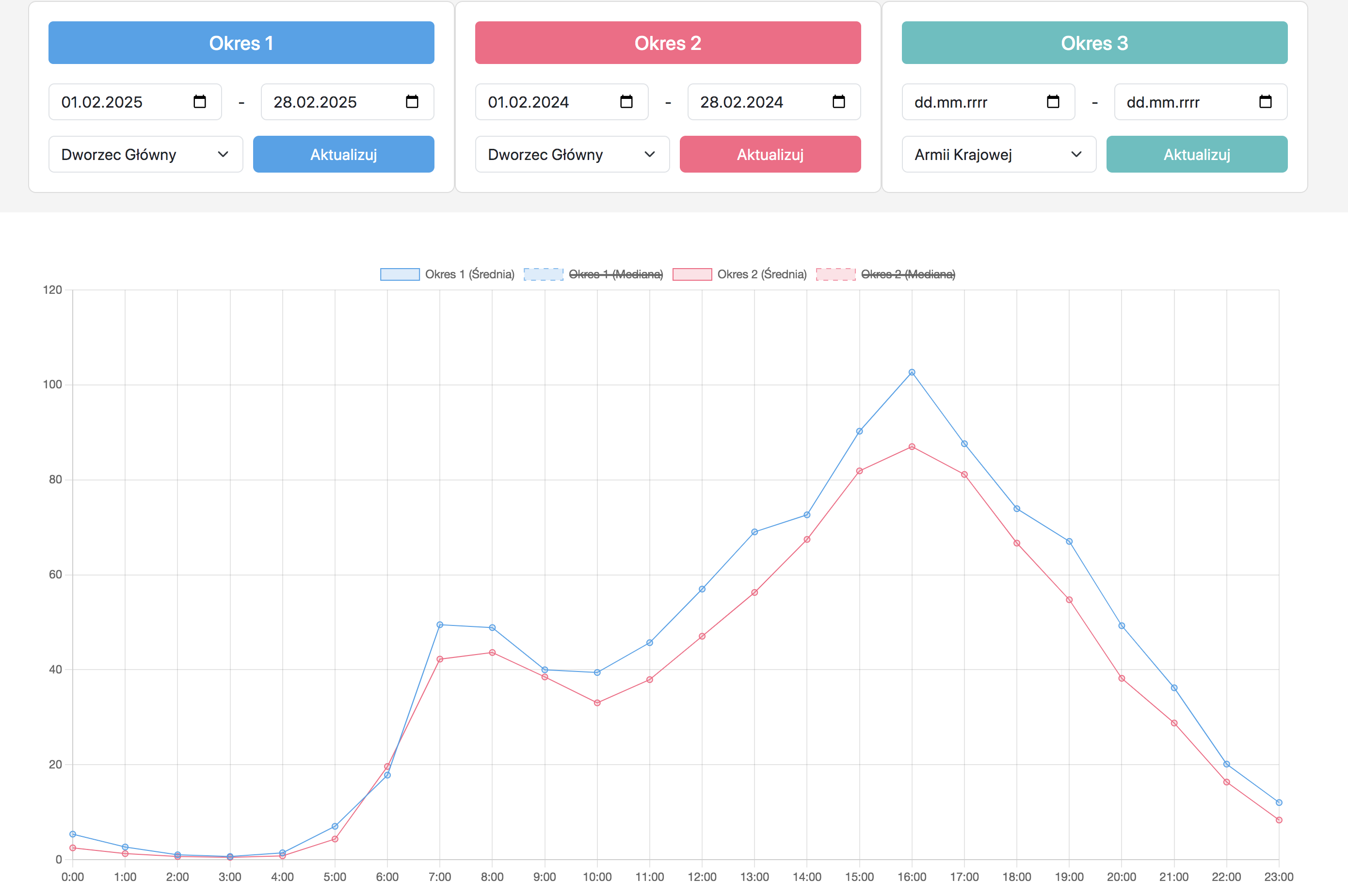Open calendar picker for Okres 3 end date
Viewport: 1348px width, 896px height.
[1265, 102]
